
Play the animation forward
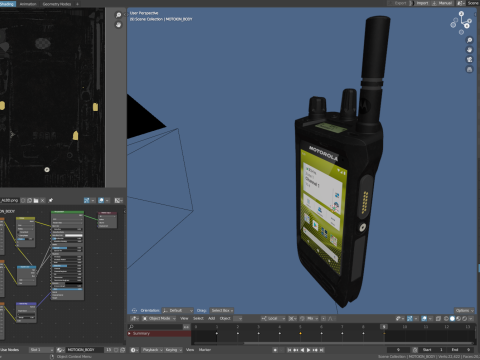tap(308, 350)
